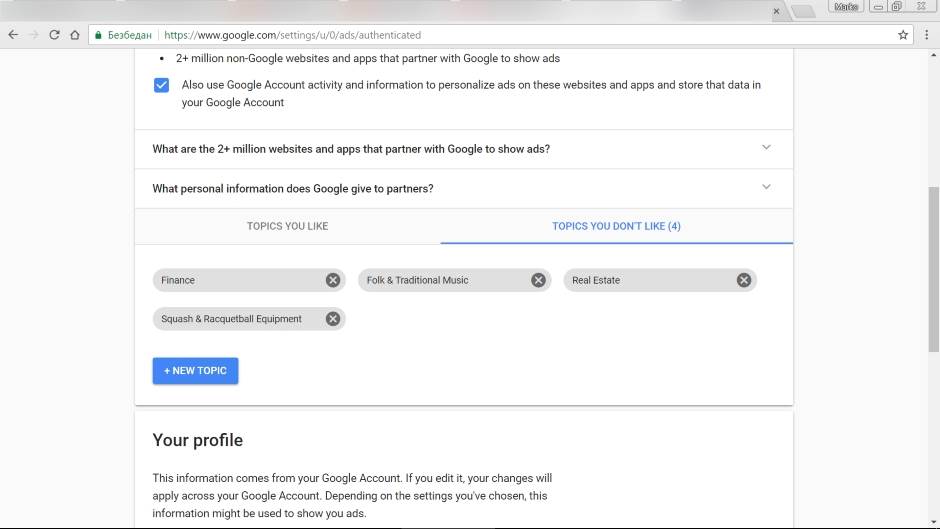
Task: Delete the Real Estate topic chip
Action: (x=744, y=280)
